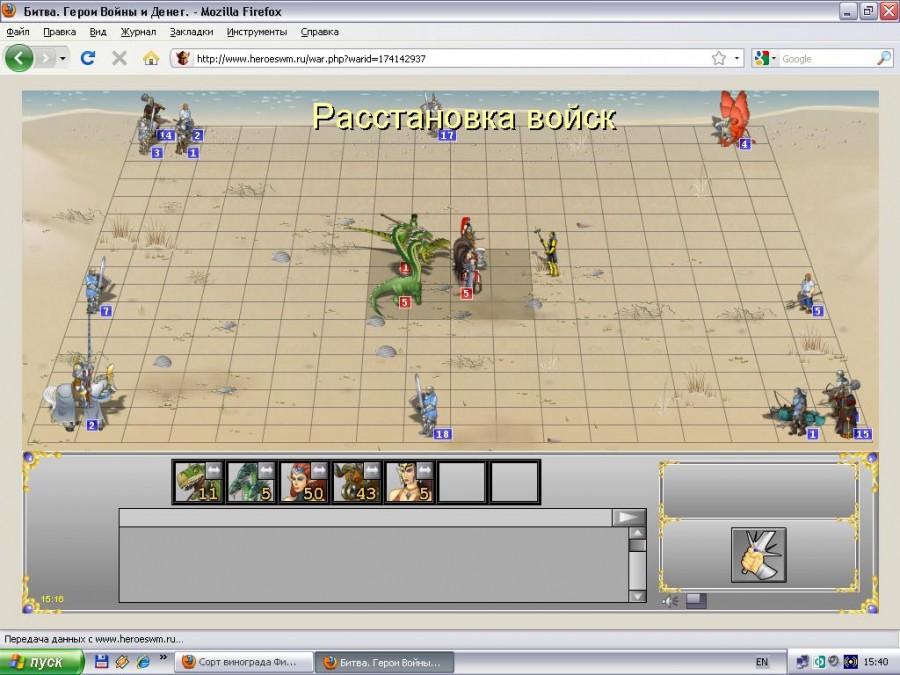Launch Internet Explorer from quick launch
The height and width of the screenshot is (675, 900).
(x=143, y=662)
